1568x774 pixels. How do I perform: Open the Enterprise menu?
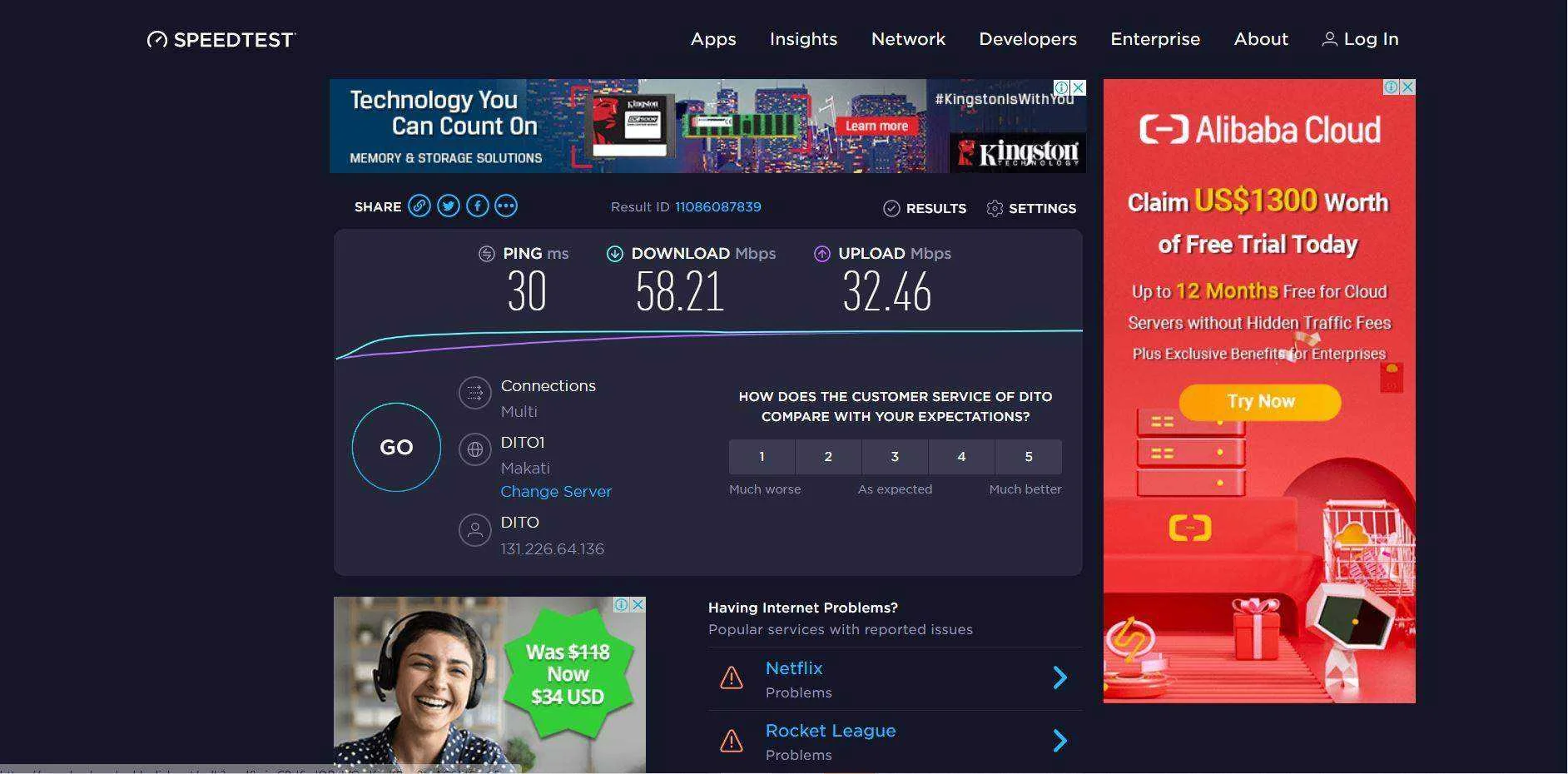click(1155, 39)
